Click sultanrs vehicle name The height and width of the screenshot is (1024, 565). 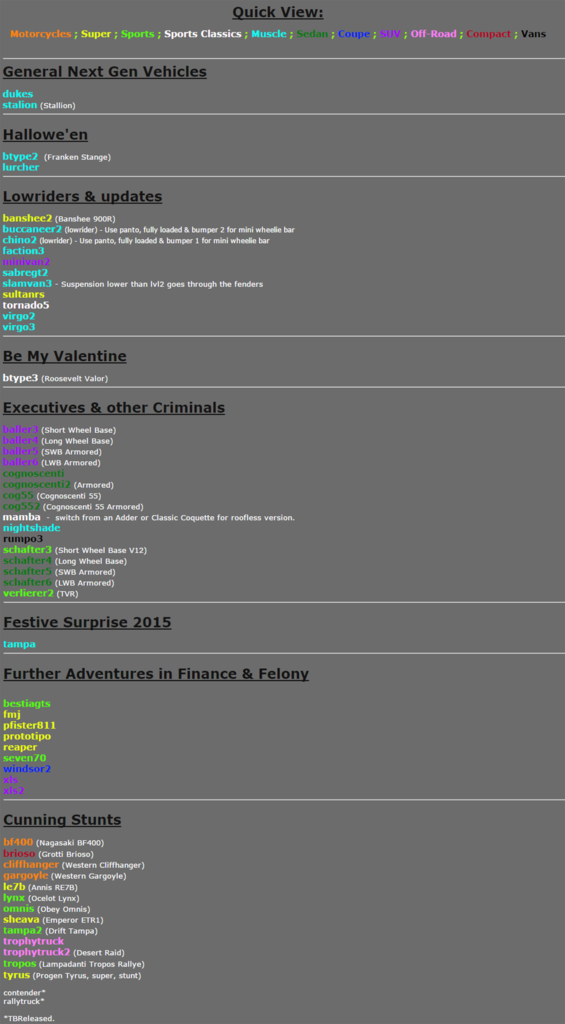[24, 295]
